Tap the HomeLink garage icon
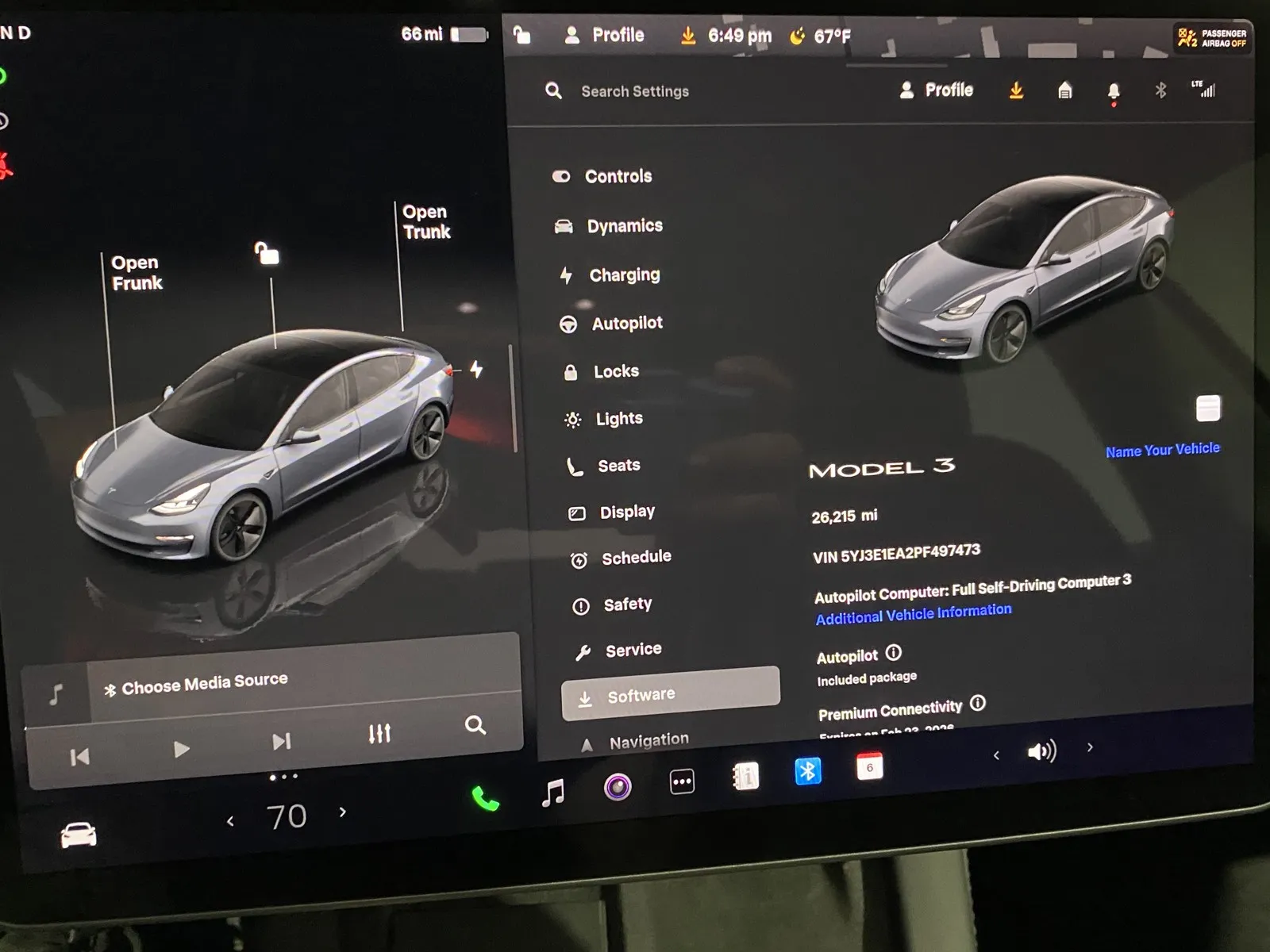The width and height of the screenshot is (1270, 952). (x=1064, y=91)
